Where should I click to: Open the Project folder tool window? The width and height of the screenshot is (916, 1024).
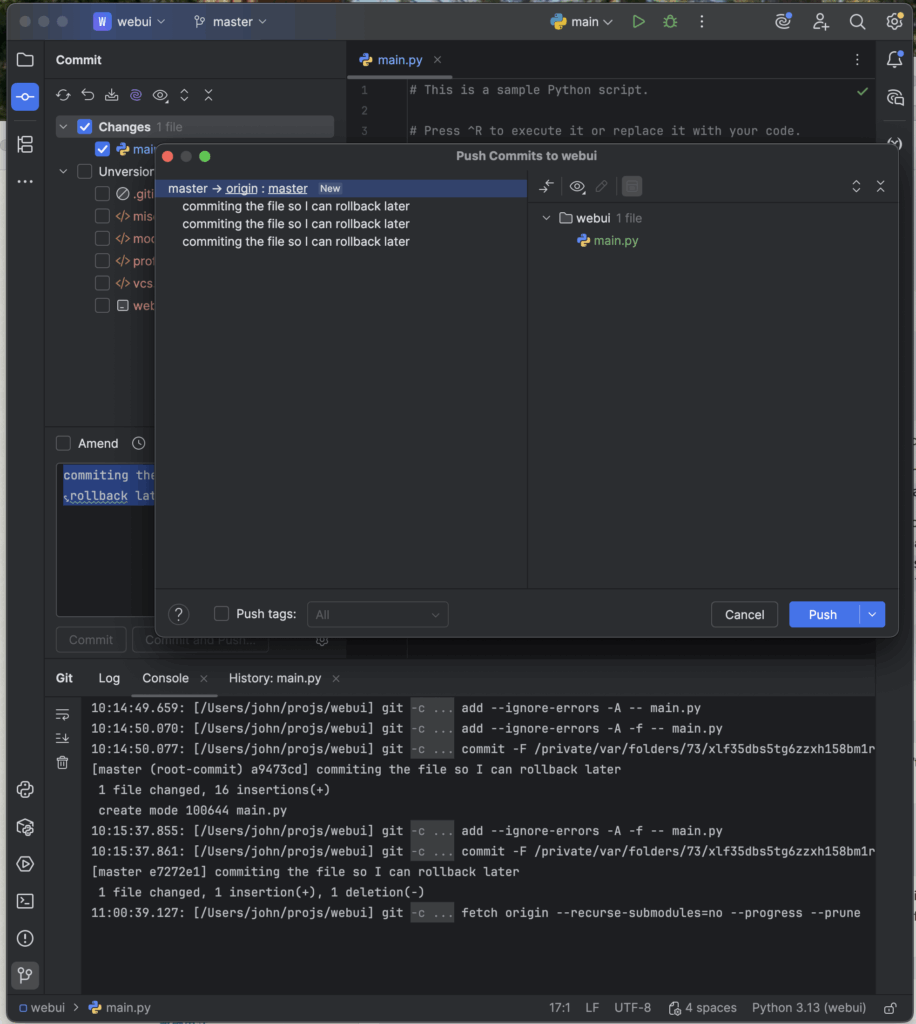click(25, 60)
